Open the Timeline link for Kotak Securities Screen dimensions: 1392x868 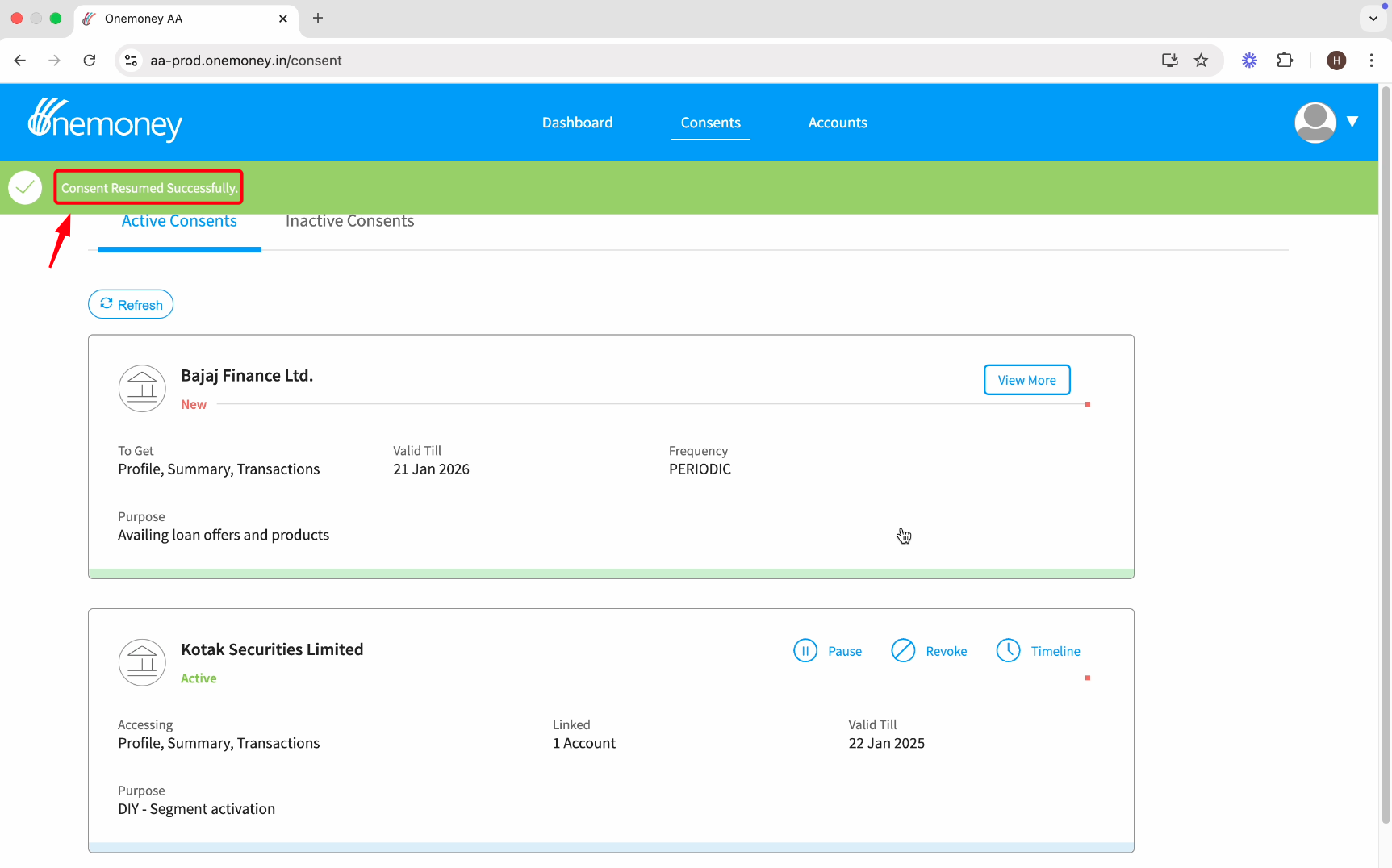click(x=1055, y=651)
